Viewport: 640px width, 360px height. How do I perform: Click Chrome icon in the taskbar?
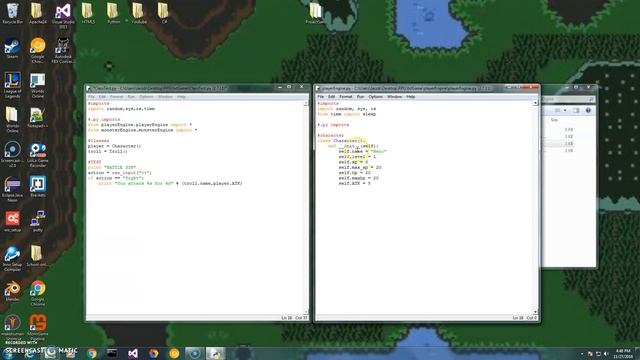tap(92, 353)
